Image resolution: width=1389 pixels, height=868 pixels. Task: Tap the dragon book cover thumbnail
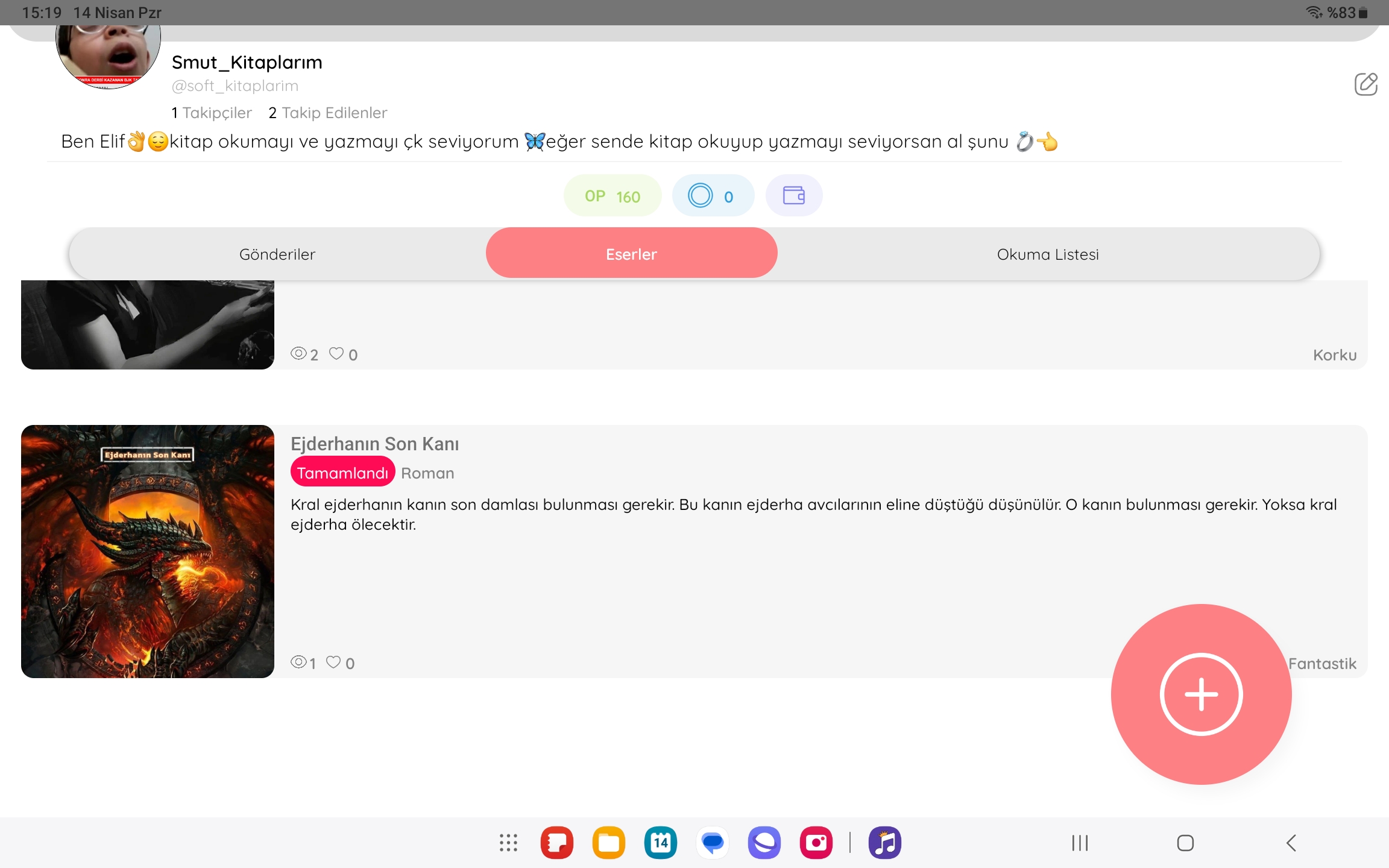pos(148,551)
